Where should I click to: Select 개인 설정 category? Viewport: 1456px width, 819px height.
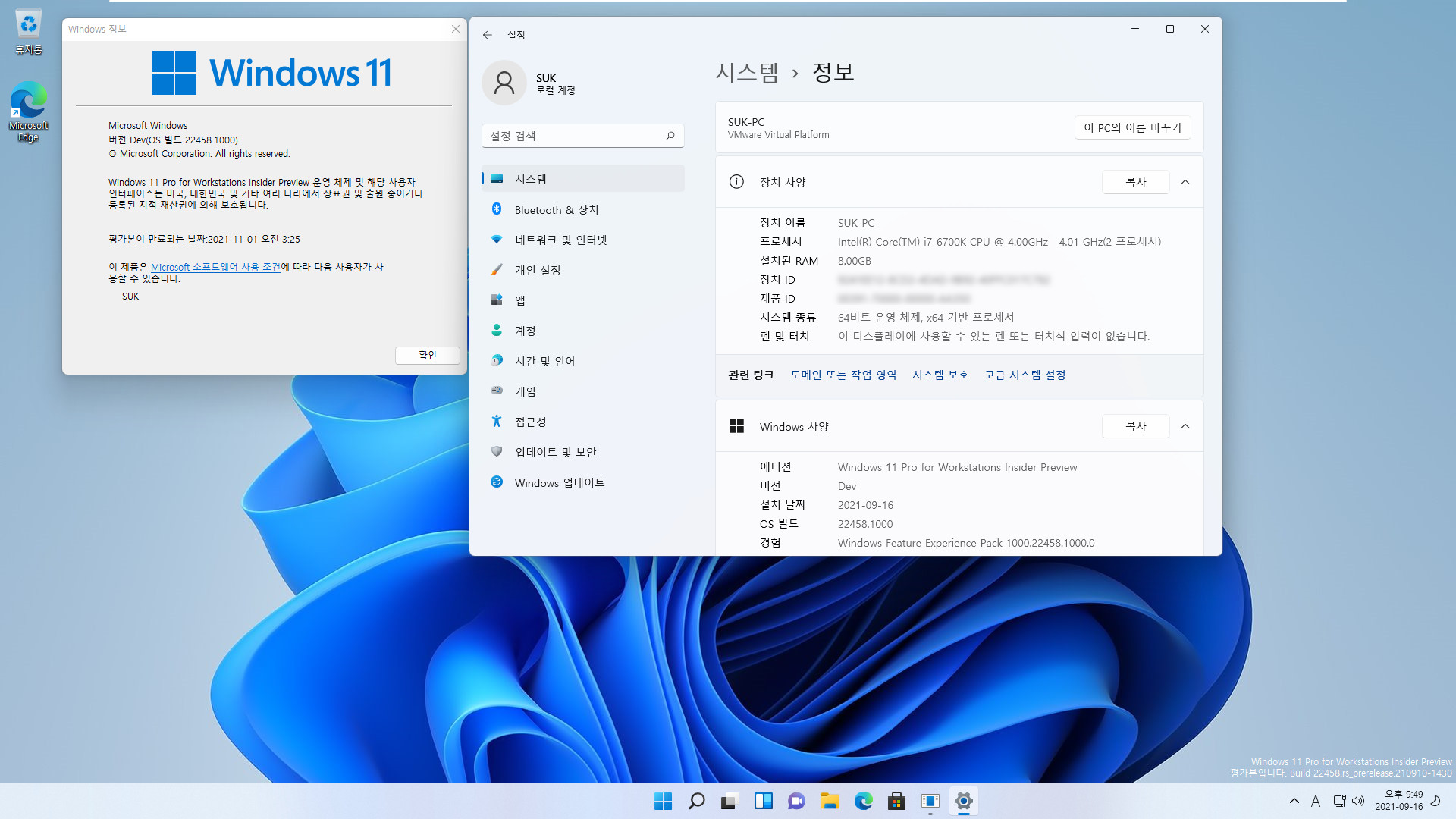582,270
